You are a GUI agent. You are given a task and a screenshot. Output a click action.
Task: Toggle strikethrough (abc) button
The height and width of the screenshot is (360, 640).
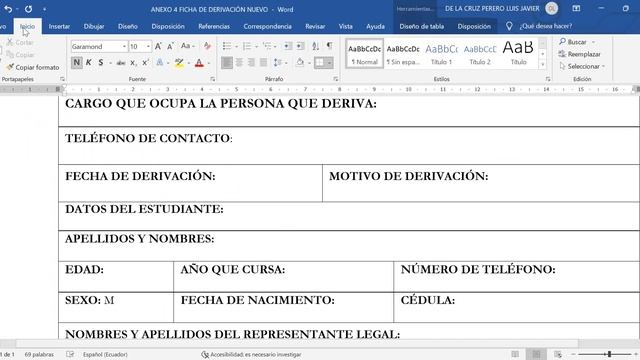(121, 63)
